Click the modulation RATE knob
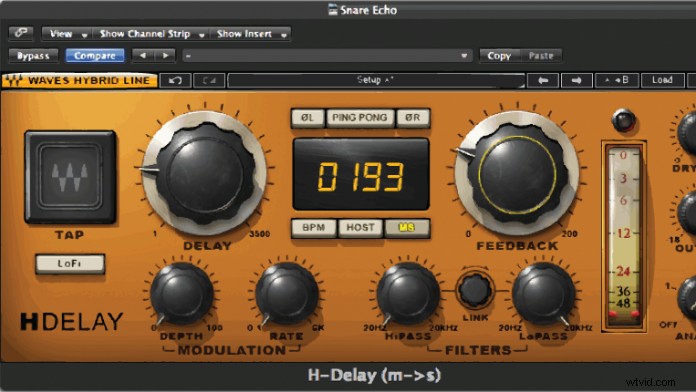 [286, 293]
